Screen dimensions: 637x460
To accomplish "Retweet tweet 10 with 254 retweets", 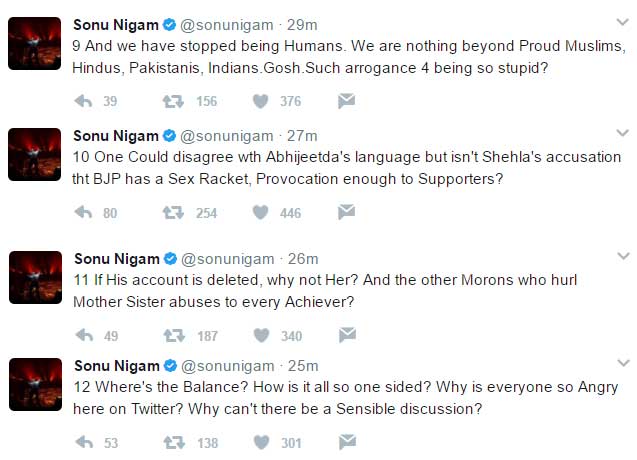I will click(x=172, y=212).
